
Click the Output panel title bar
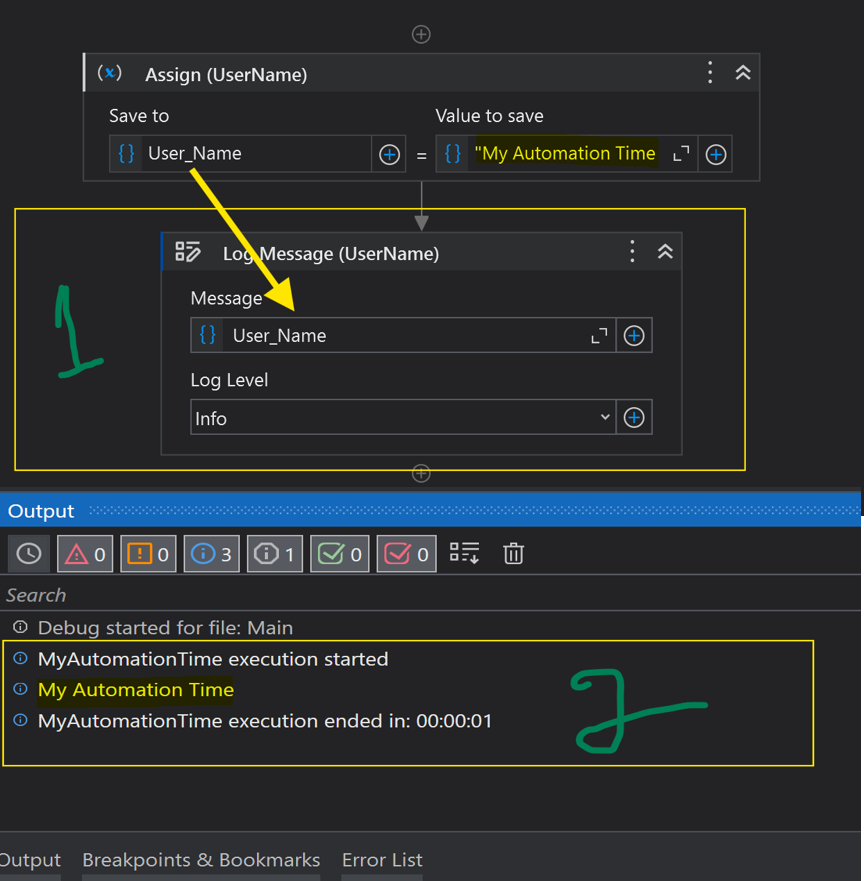tap(430, 510)
